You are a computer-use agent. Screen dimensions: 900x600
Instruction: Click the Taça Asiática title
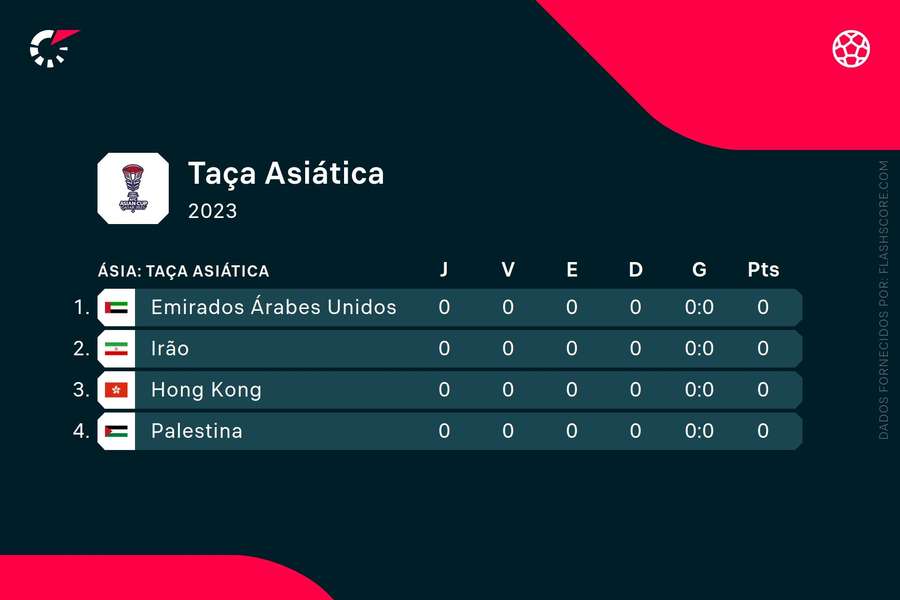(286, 174)
